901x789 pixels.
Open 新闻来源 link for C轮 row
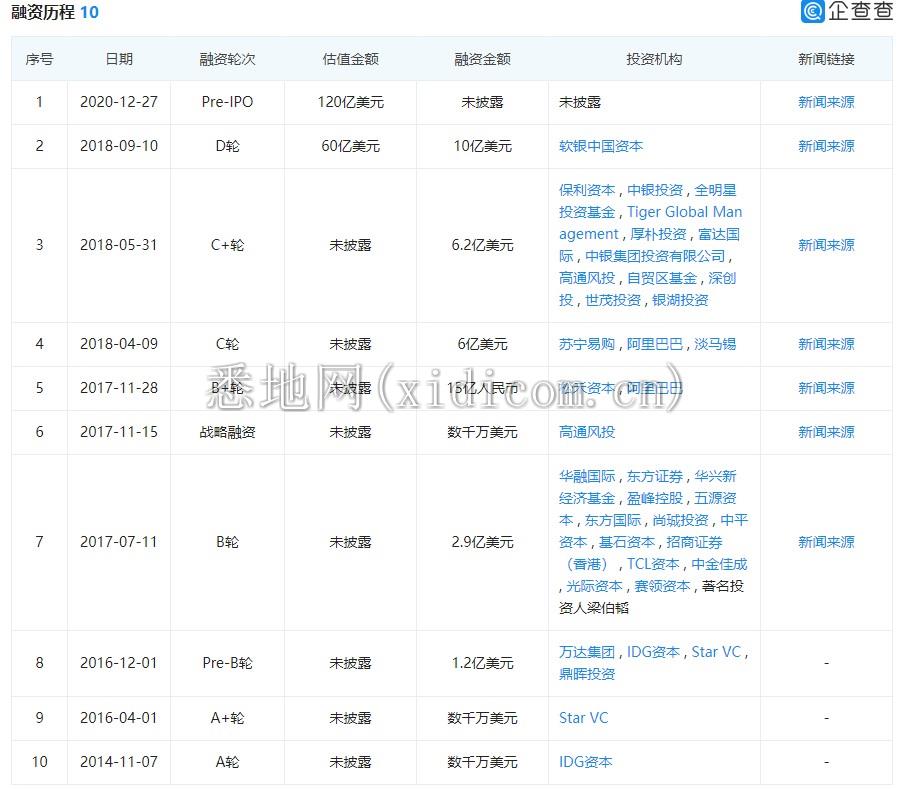826,344
